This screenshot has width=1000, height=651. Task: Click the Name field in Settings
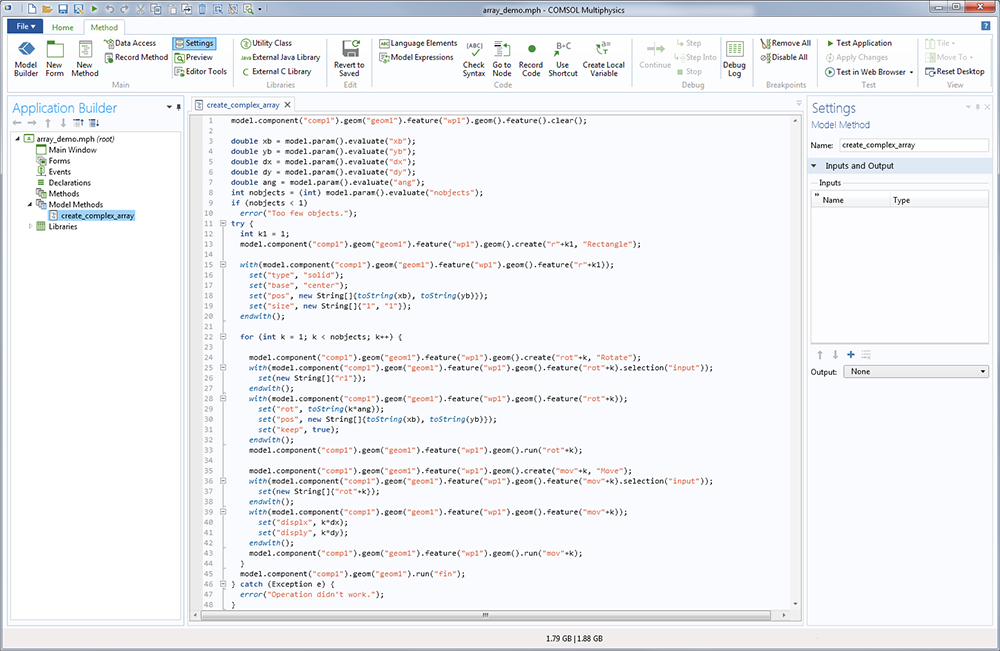[x=913, y=145]
